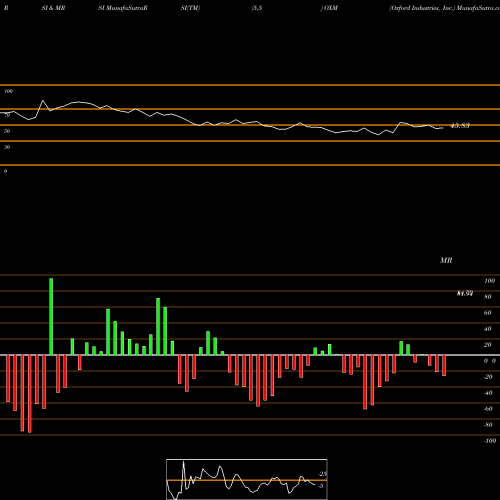This screenshot has height=500, width=500.
Task: Click the MR axis label -60
Action: click(488, 409)
